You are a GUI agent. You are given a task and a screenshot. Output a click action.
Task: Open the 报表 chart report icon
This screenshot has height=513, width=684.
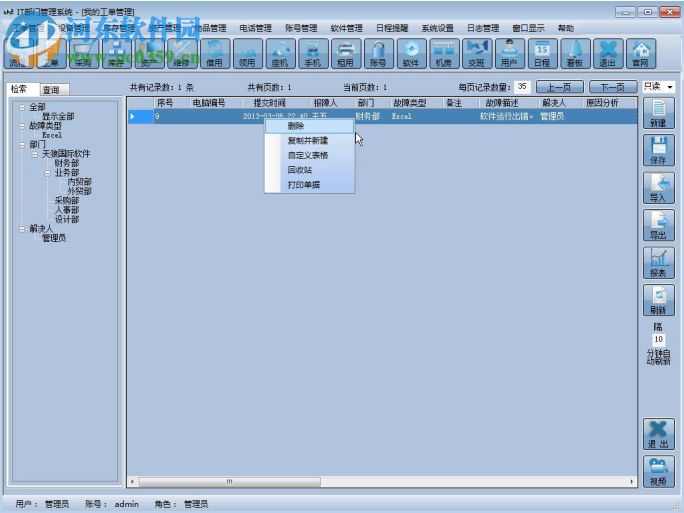point(658,263)
